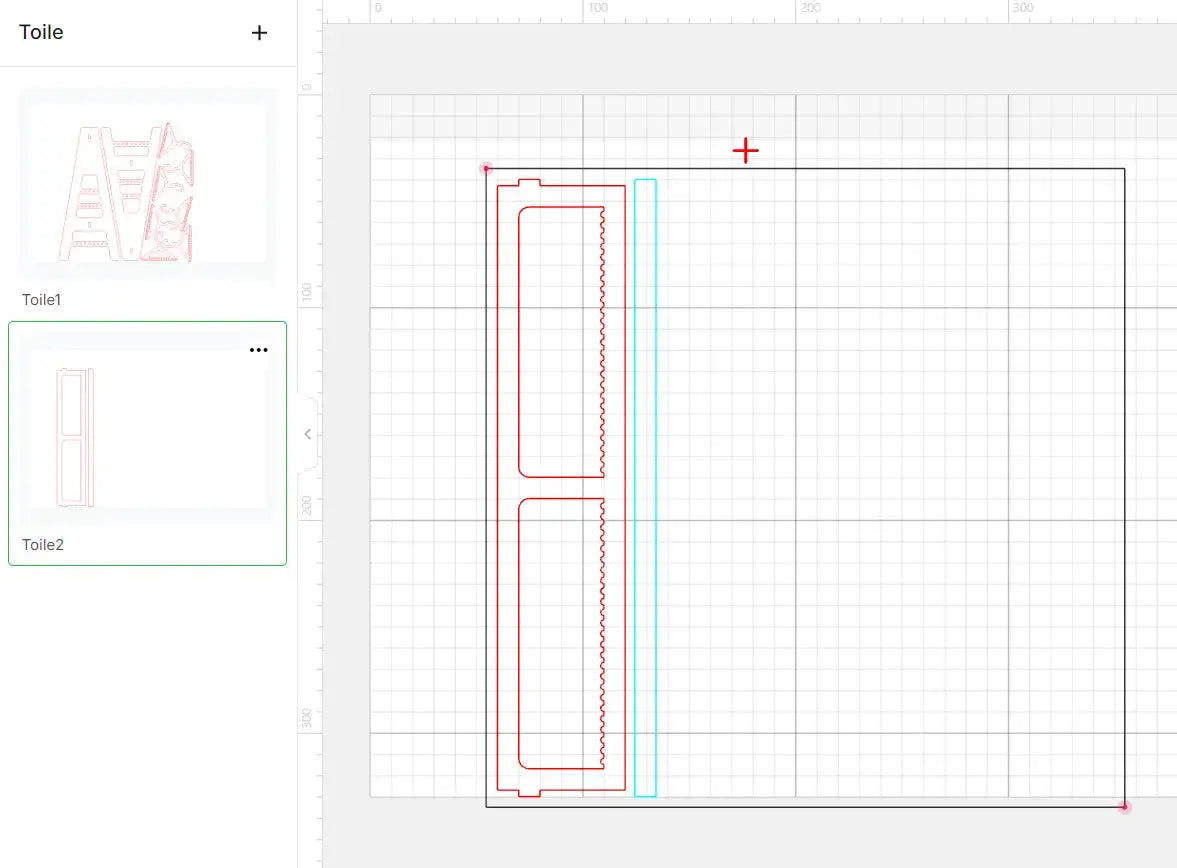1177x868 pixels.
Task: Click the 200 mark on the vertical ruler
Action: [307, 506]
